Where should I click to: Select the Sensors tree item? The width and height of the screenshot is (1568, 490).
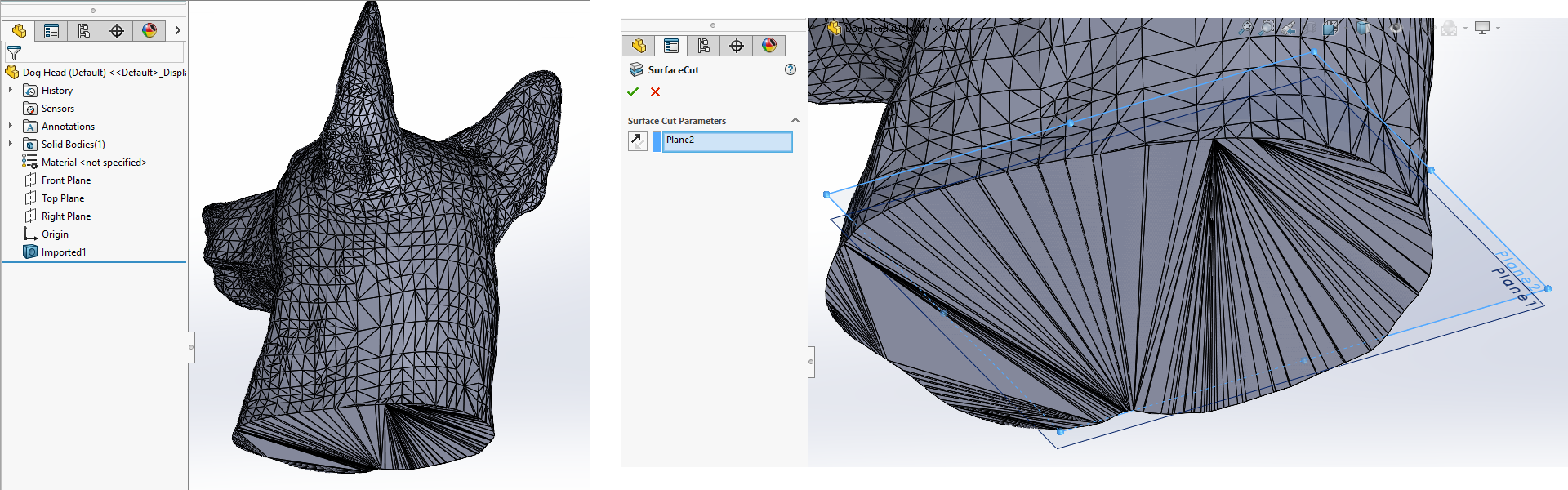57,109
